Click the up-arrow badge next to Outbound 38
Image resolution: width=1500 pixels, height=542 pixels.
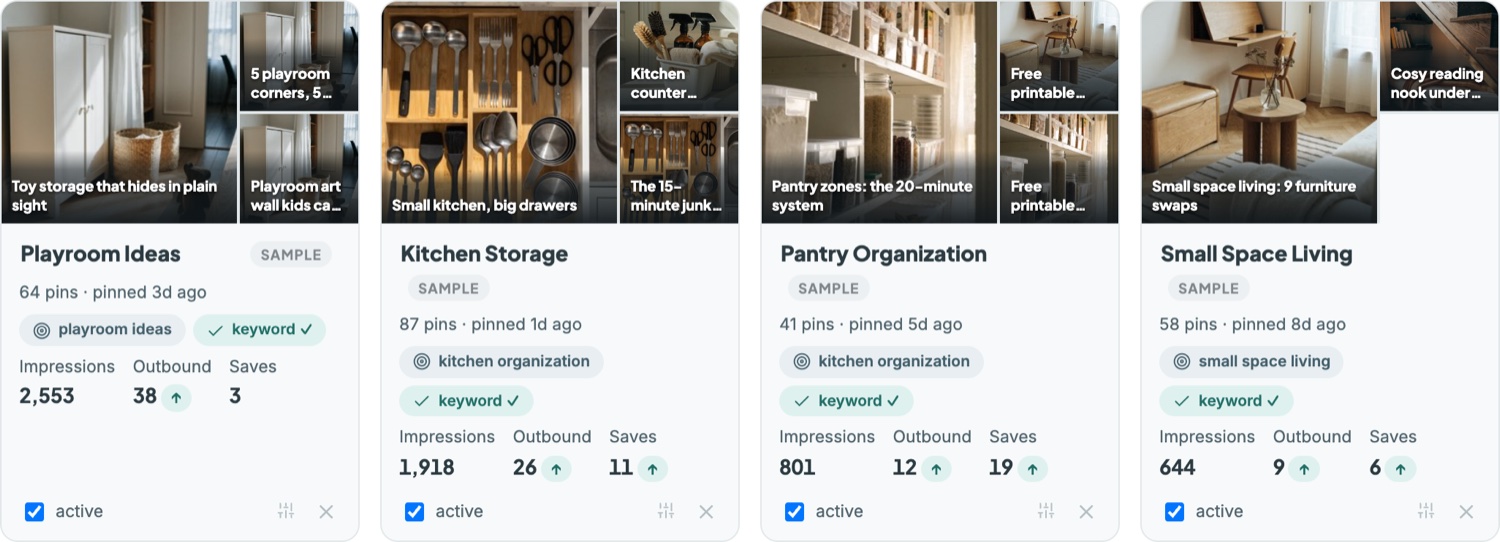[x=176, y=397]
